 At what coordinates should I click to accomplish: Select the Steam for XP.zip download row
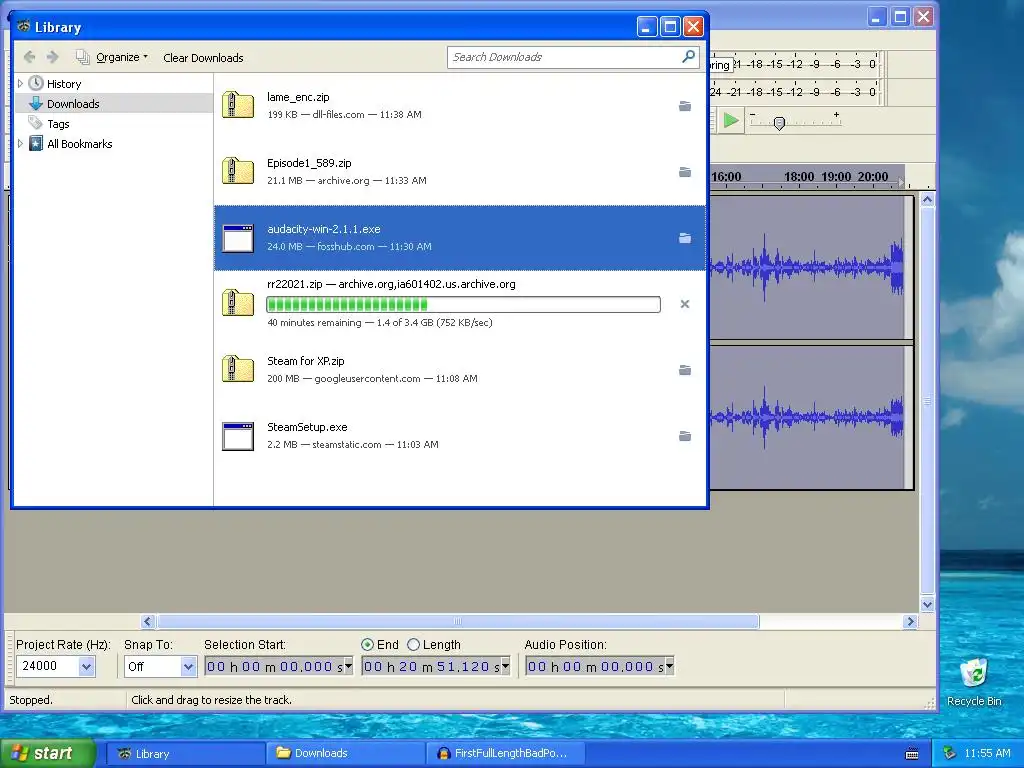pos(460,370)
